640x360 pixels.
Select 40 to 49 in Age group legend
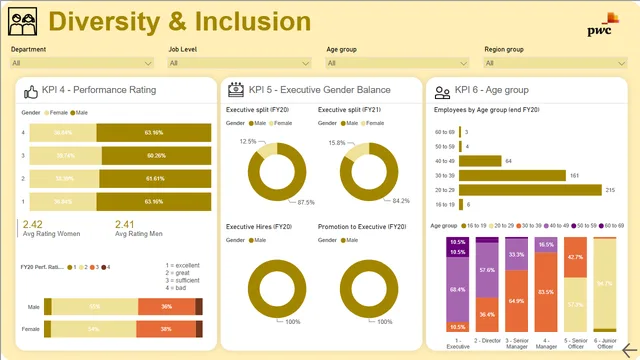point(557,226)
